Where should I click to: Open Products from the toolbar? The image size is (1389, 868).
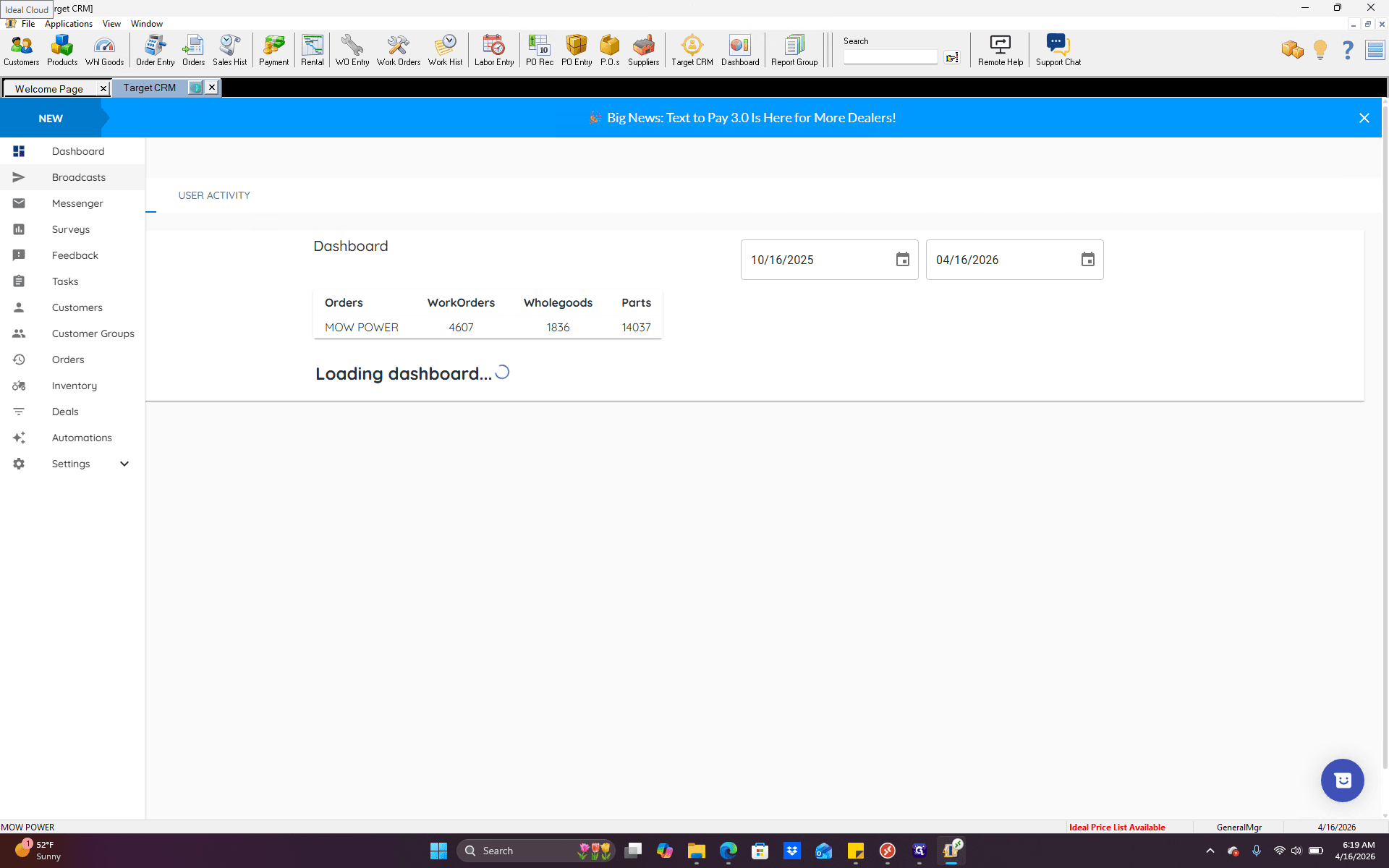[62, 51]
